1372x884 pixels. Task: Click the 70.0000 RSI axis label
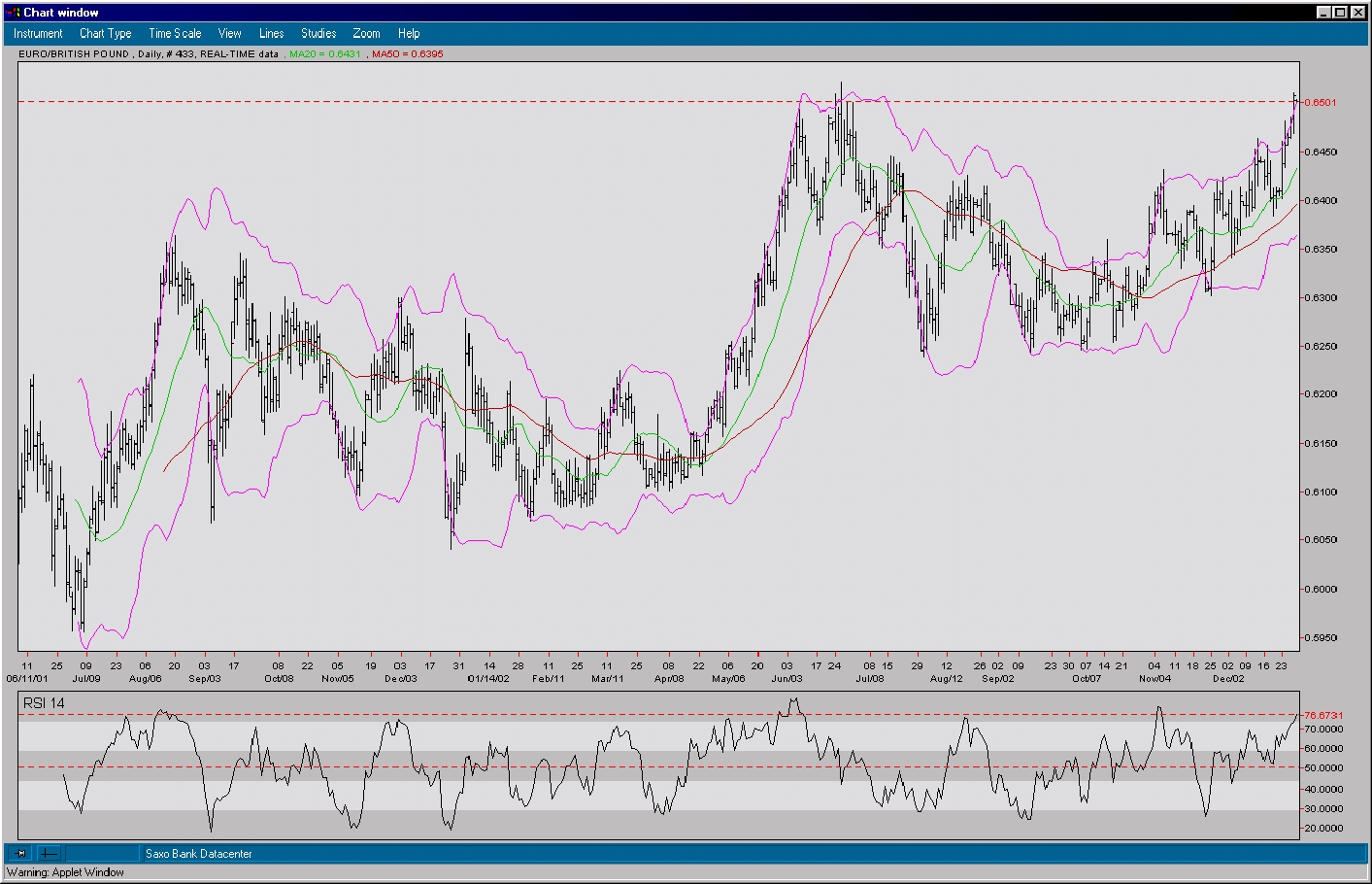[1323, 729]
